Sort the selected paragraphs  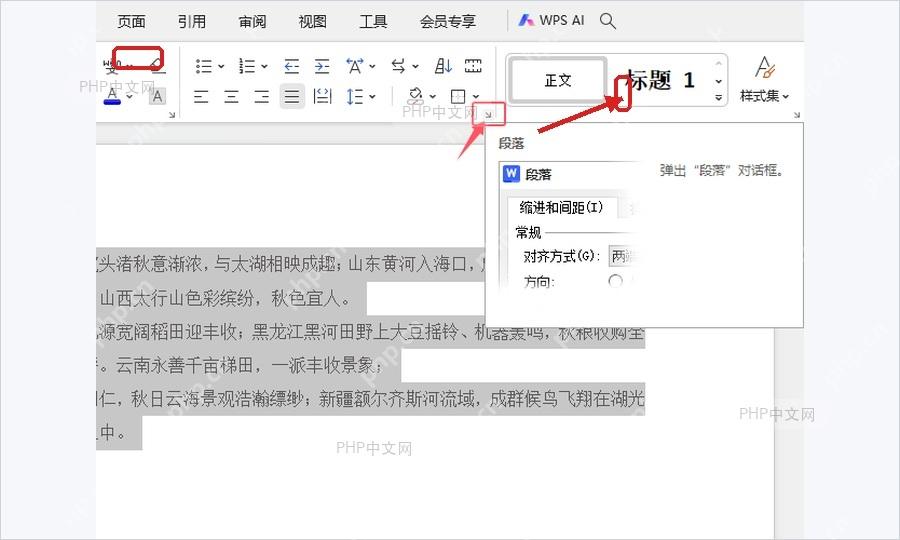tap(443, 67)
